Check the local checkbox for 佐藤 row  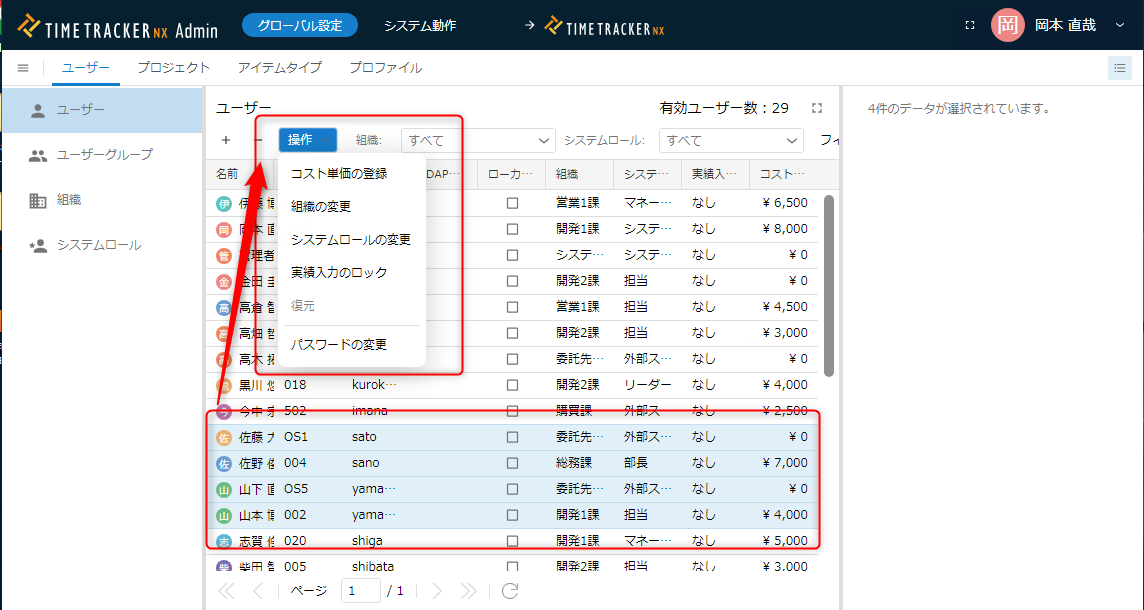512,437
